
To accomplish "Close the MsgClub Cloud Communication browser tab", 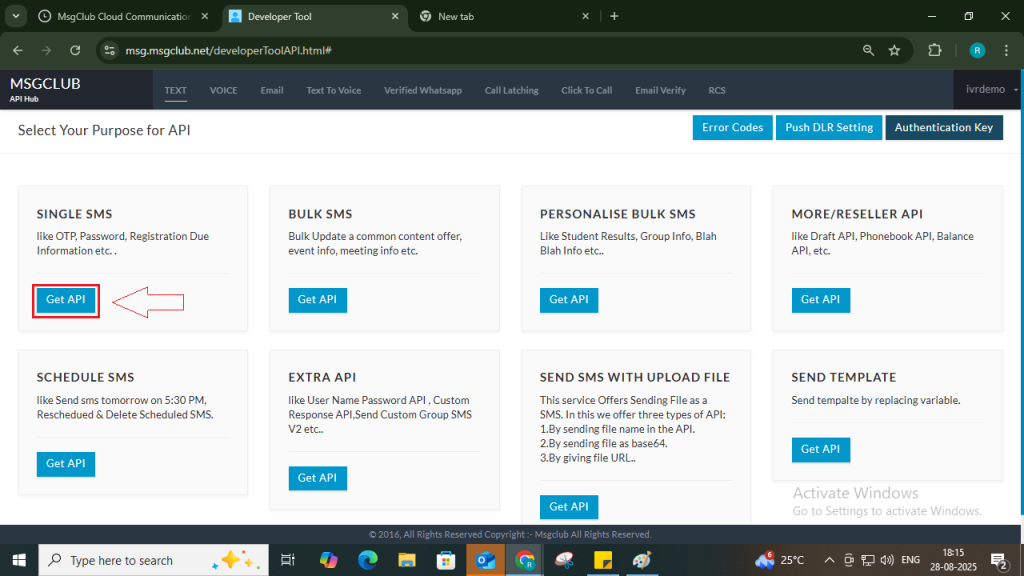I will pyautogui.click(x=205, y=16).
